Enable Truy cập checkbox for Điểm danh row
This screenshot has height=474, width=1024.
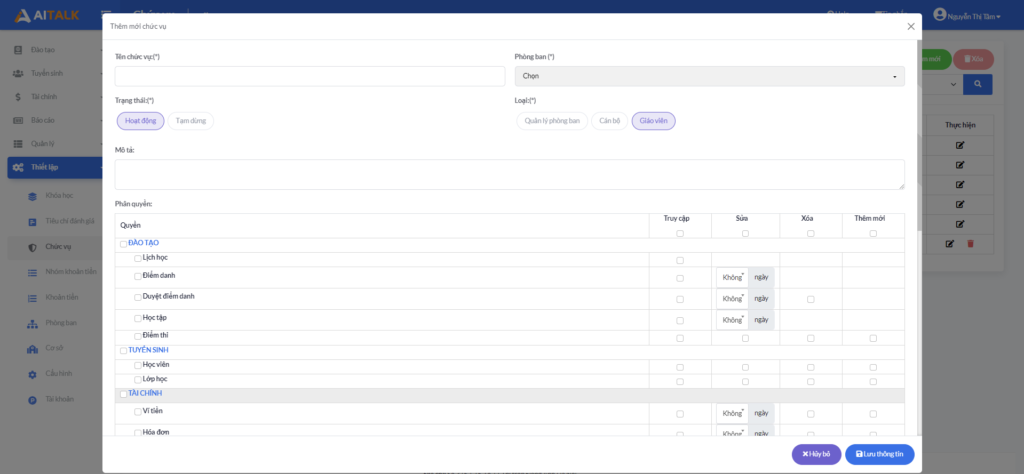click(x=680, y=277)
